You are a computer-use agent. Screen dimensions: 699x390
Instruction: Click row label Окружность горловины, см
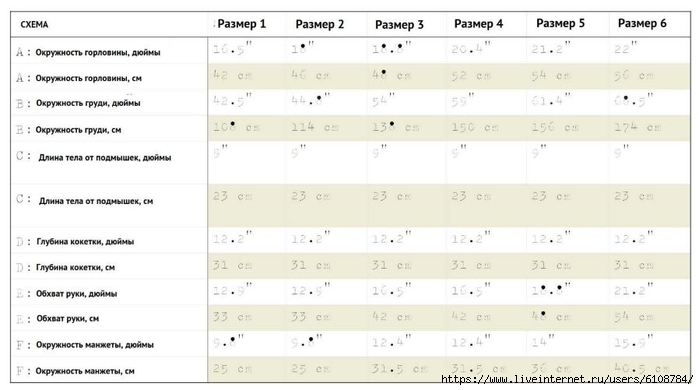pos(88,78)
